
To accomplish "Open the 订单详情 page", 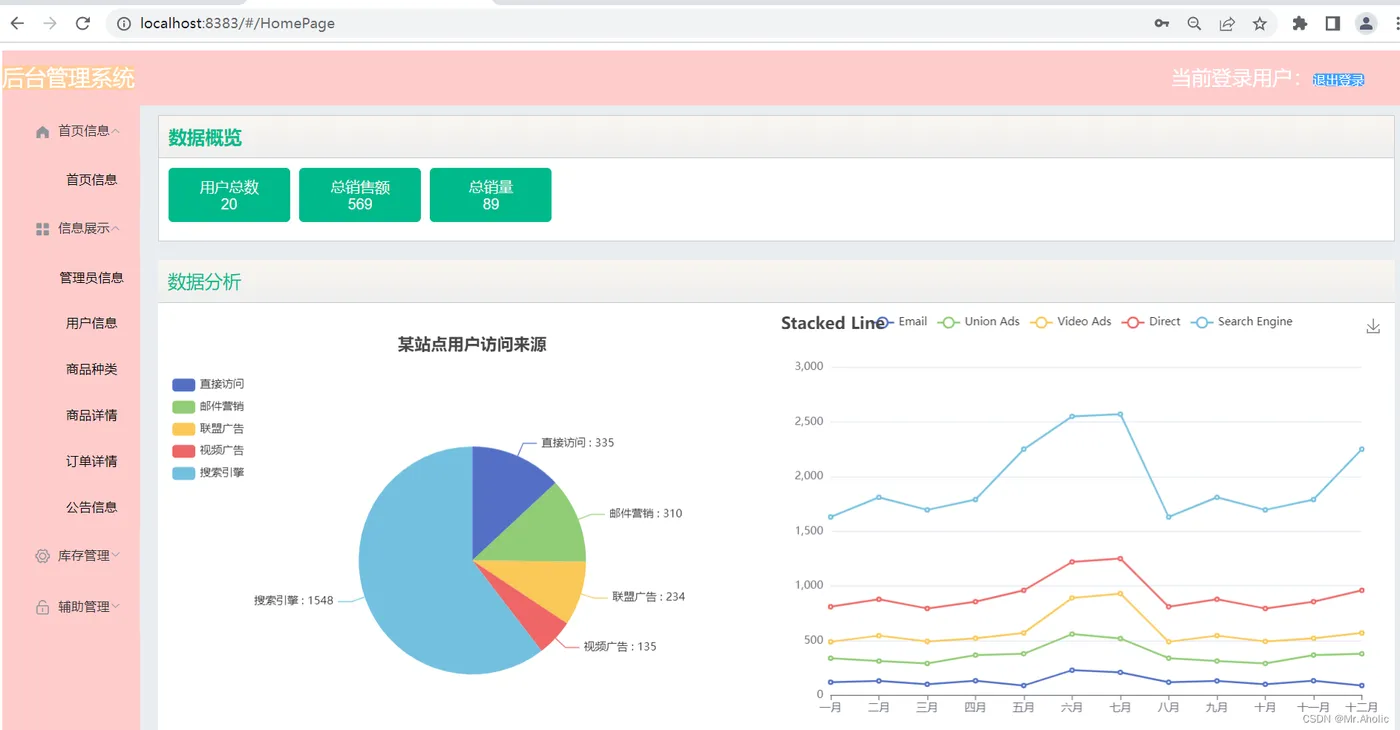I will point(91,461).
